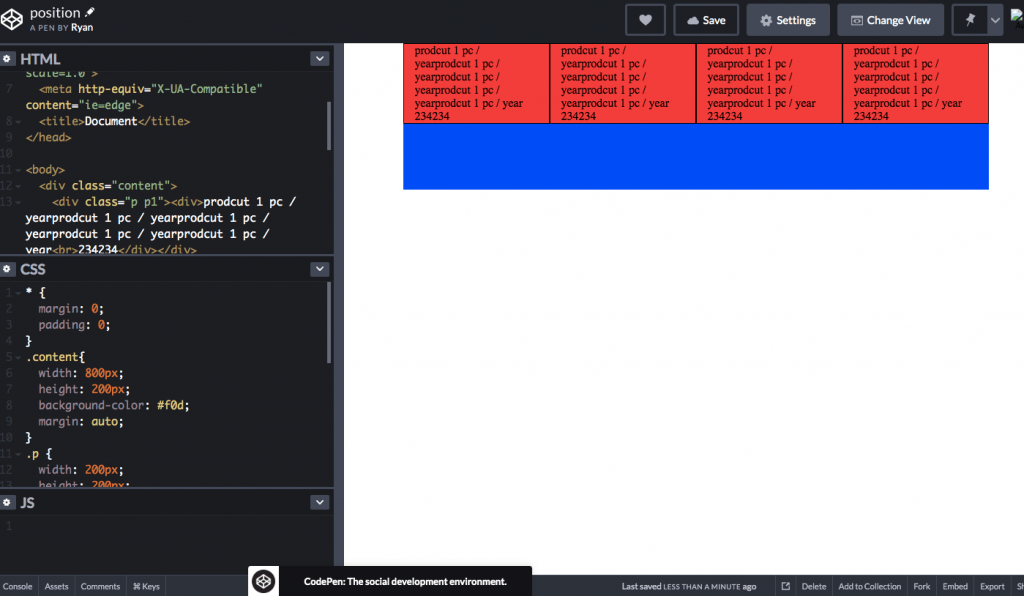
Task: Open JS panel settings gear
Action: pyautogui.click(x=8, y=502)
